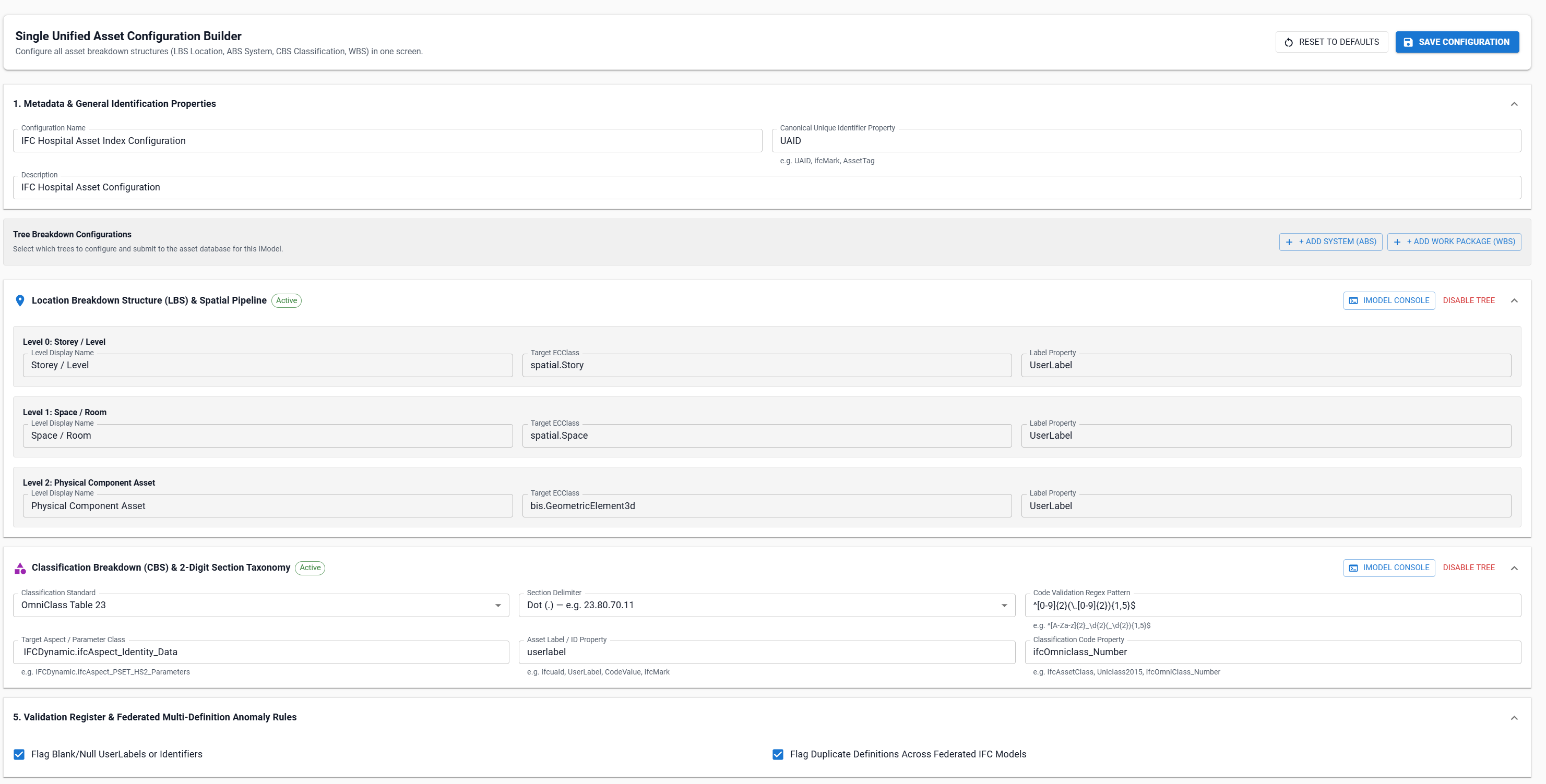Click the Configuration Name field

pos(388,141)
